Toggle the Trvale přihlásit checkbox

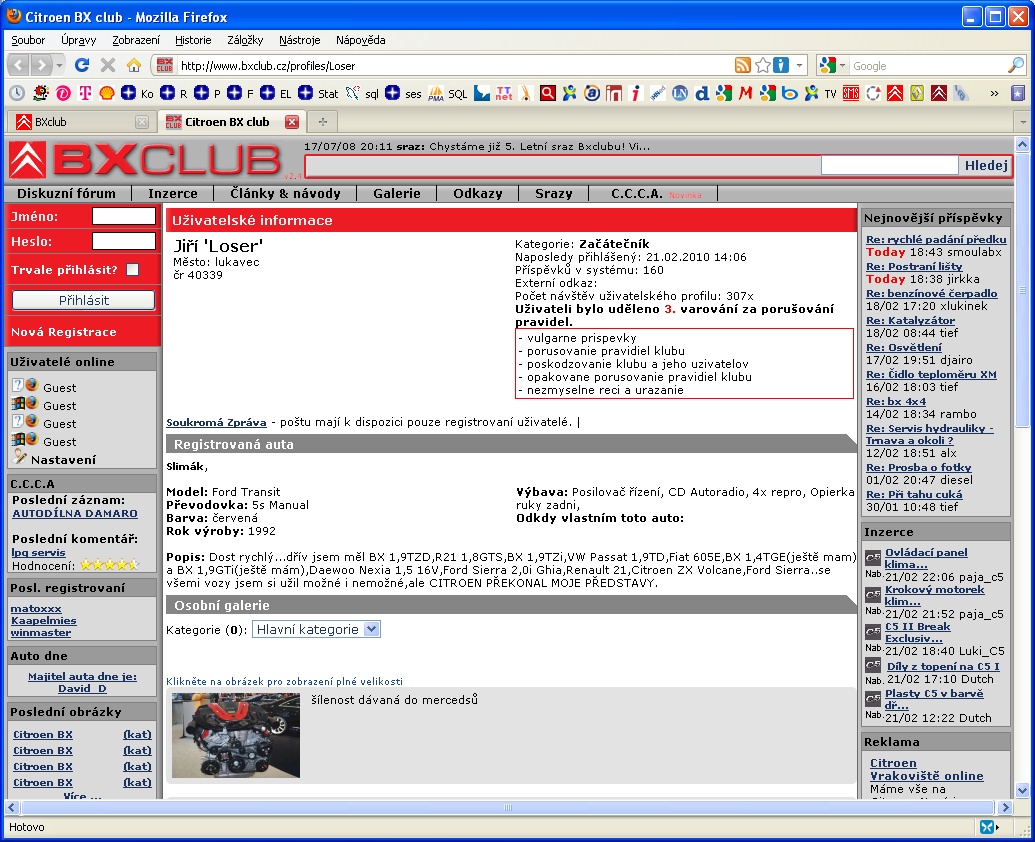tap(133, 269)
